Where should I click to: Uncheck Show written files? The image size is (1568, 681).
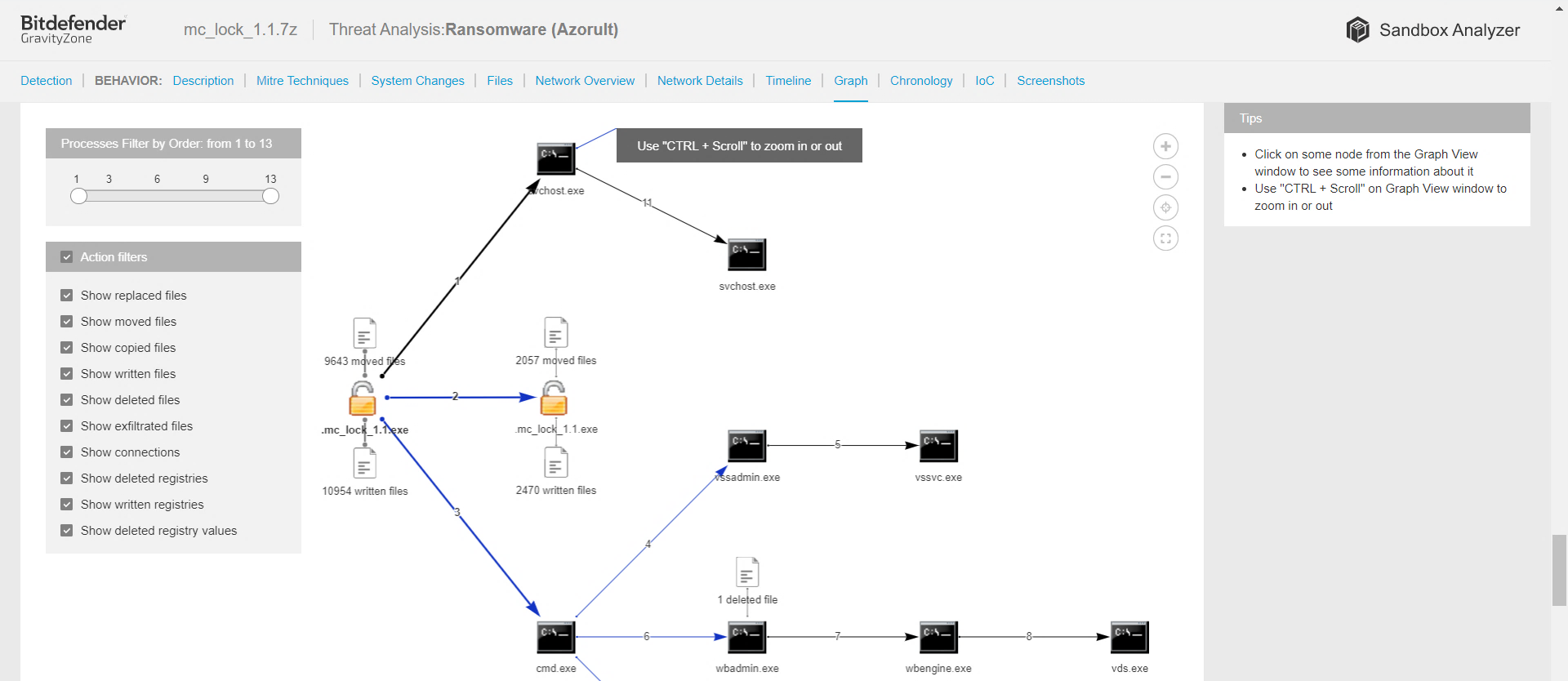[x=67, y=374]
